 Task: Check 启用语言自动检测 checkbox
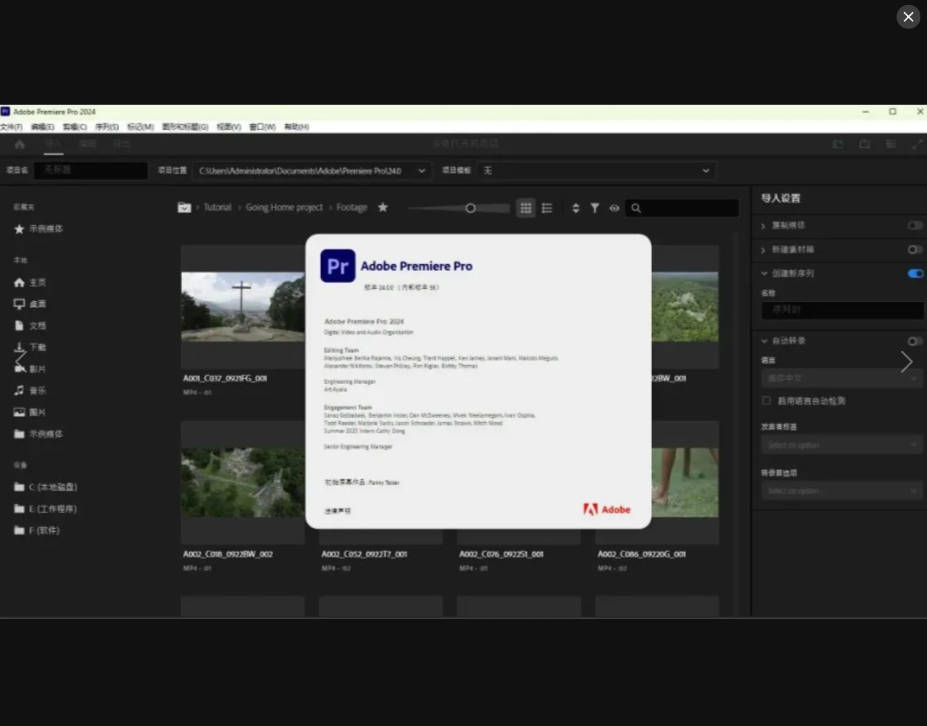pos(766,400)
